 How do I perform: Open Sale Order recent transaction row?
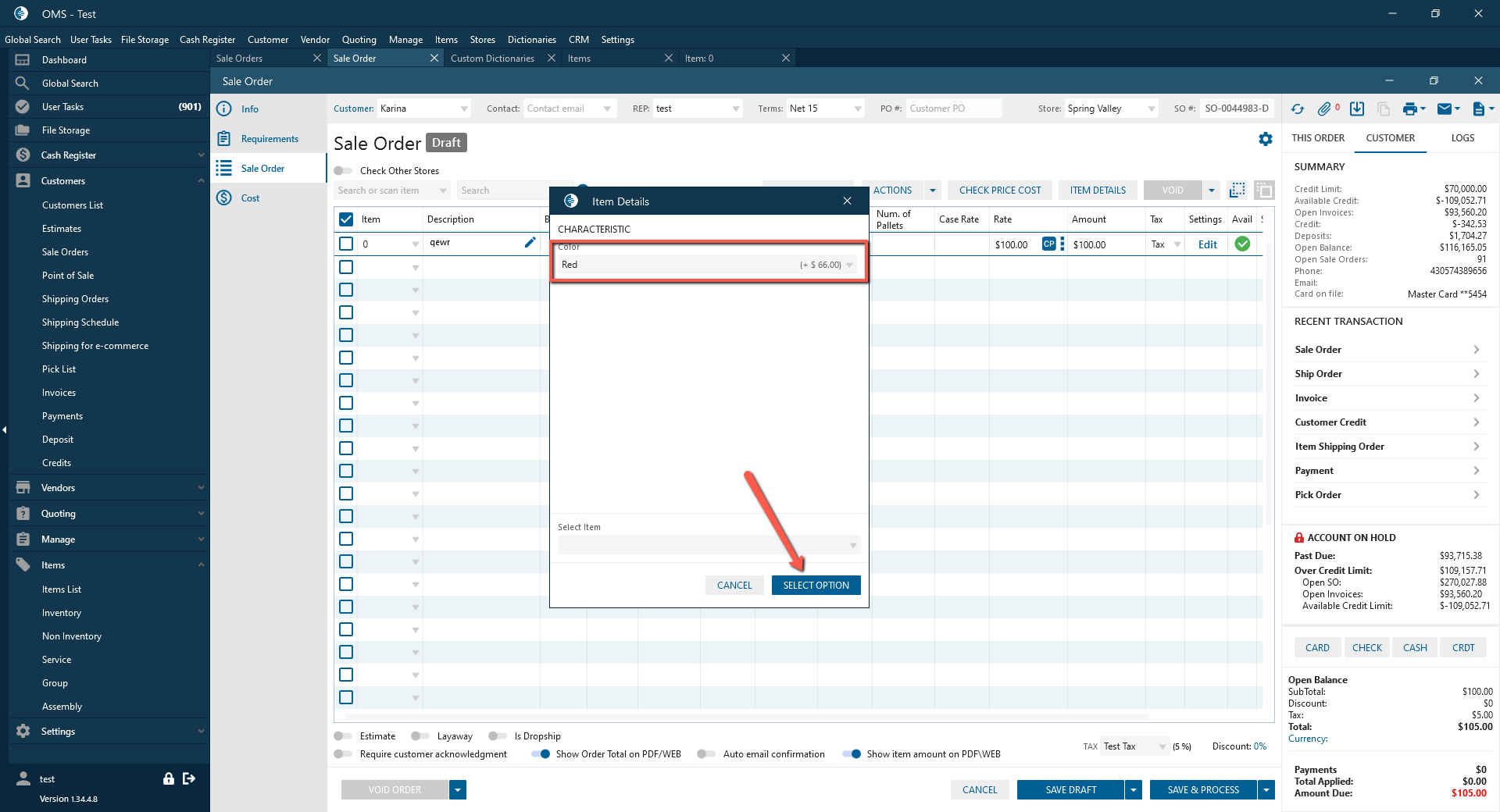(x=1387, y=350)
